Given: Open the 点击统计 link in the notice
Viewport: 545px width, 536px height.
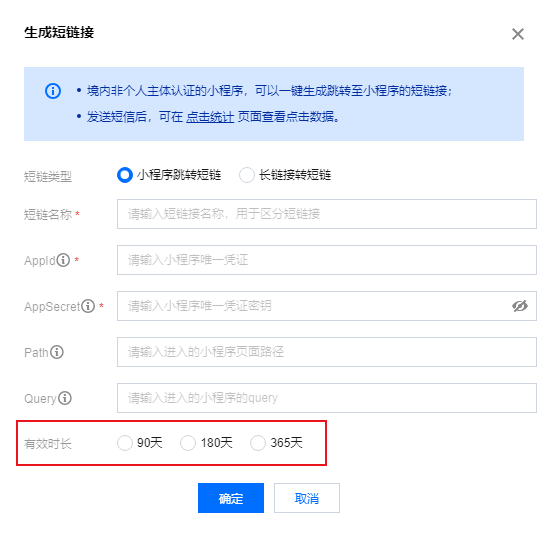Looking at the screenshot, I should click(x=210, y=117).
